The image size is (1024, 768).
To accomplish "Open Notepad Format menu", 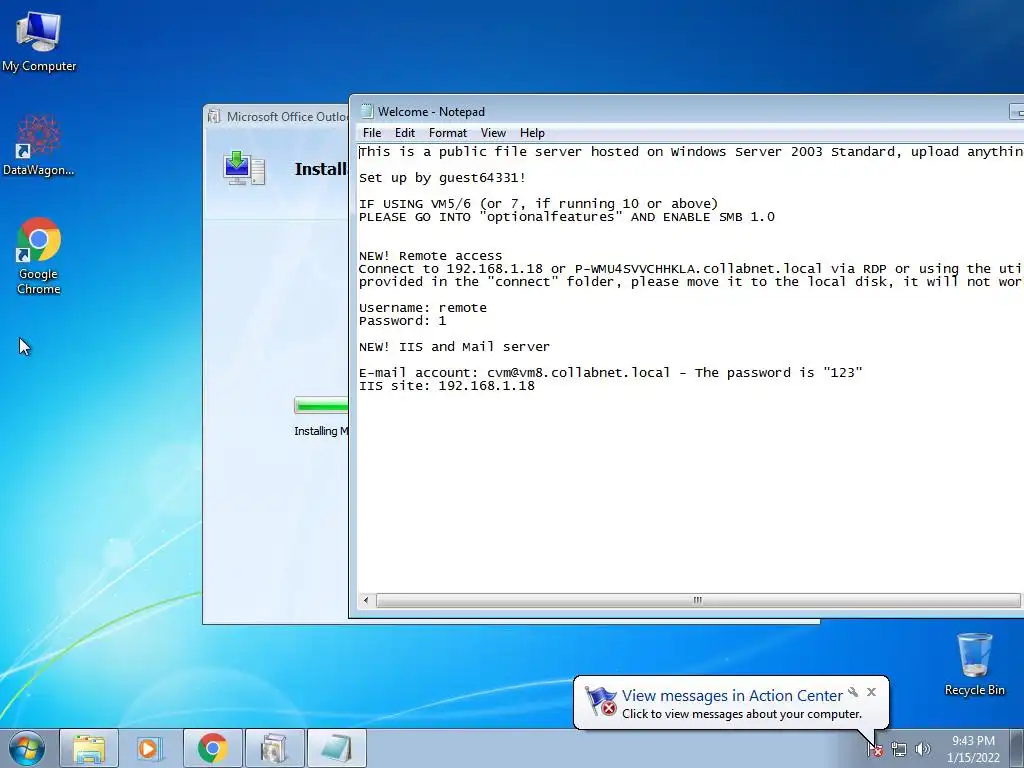I will coord(448,133).
